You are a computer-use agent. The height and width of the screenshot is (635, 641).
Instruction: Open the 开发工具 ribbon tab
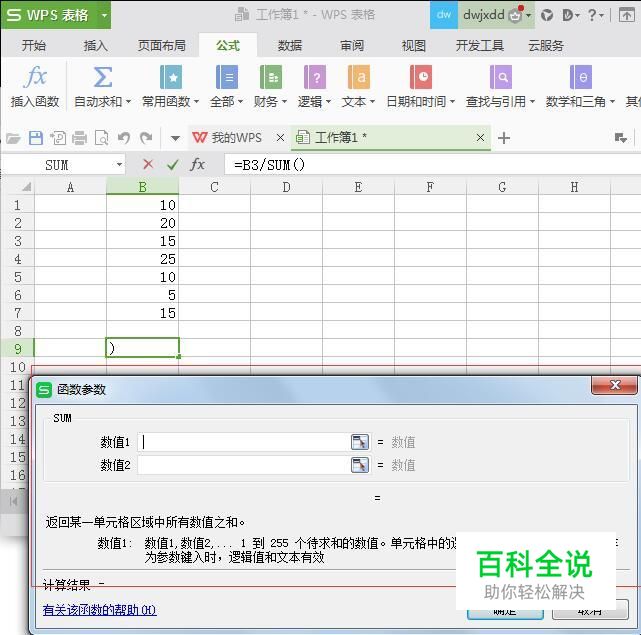(x=480, y=45)
